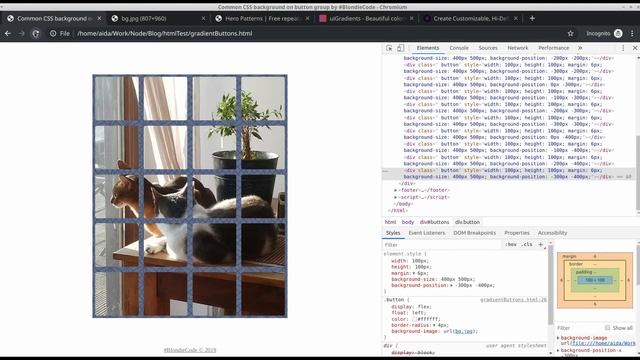This screenshot has width=640, height=360.
Task: Follow the bg.jpg url link in styles
Action: point(464,331)
